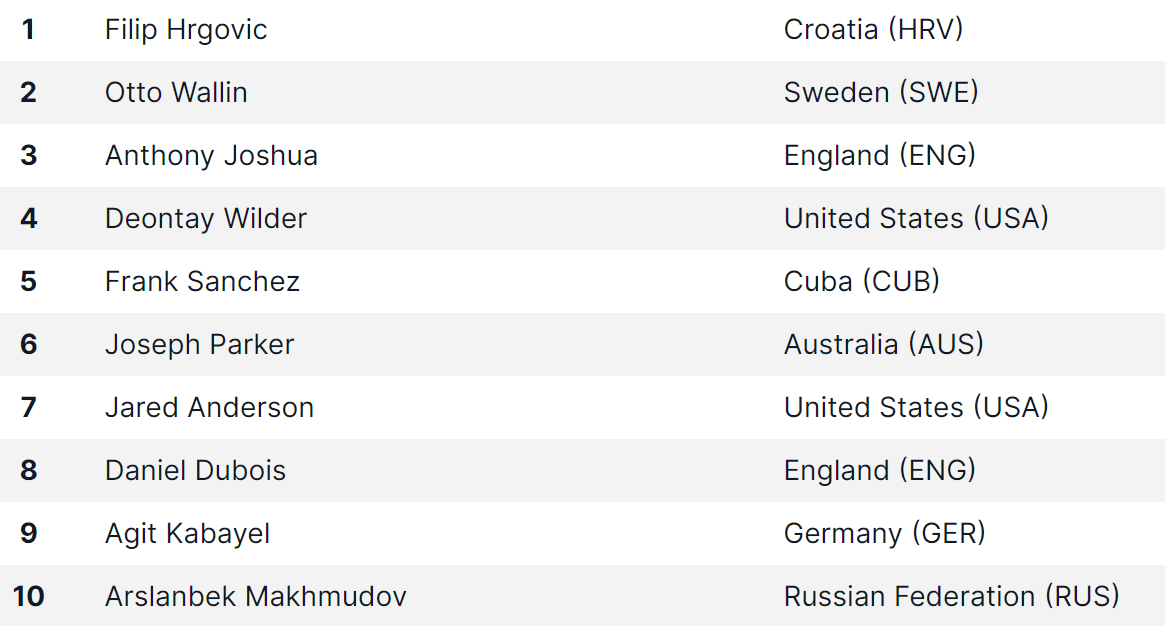Click Jared Anderson in the list
Screen dimensions: 1165x626
(x=209, y=408)
